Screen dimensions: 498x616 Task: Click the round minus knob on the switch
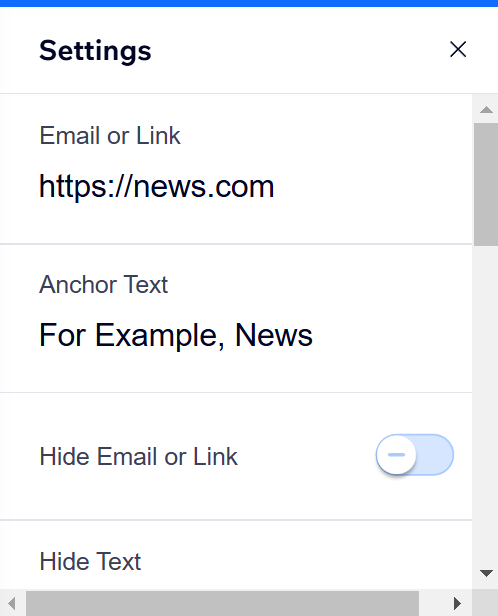coord(396,455)
